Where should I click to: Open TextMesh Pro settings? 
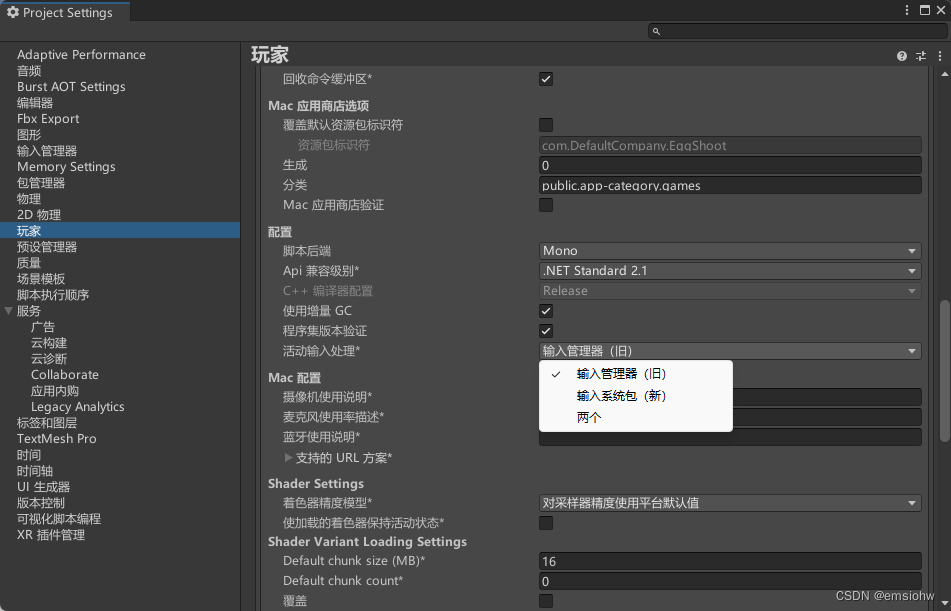(x=56, y=439)
